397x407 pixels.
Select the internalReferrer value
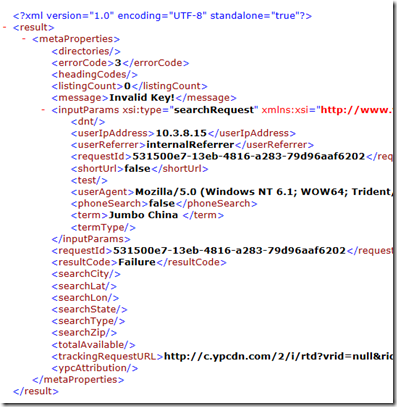(x=190, y=145)
